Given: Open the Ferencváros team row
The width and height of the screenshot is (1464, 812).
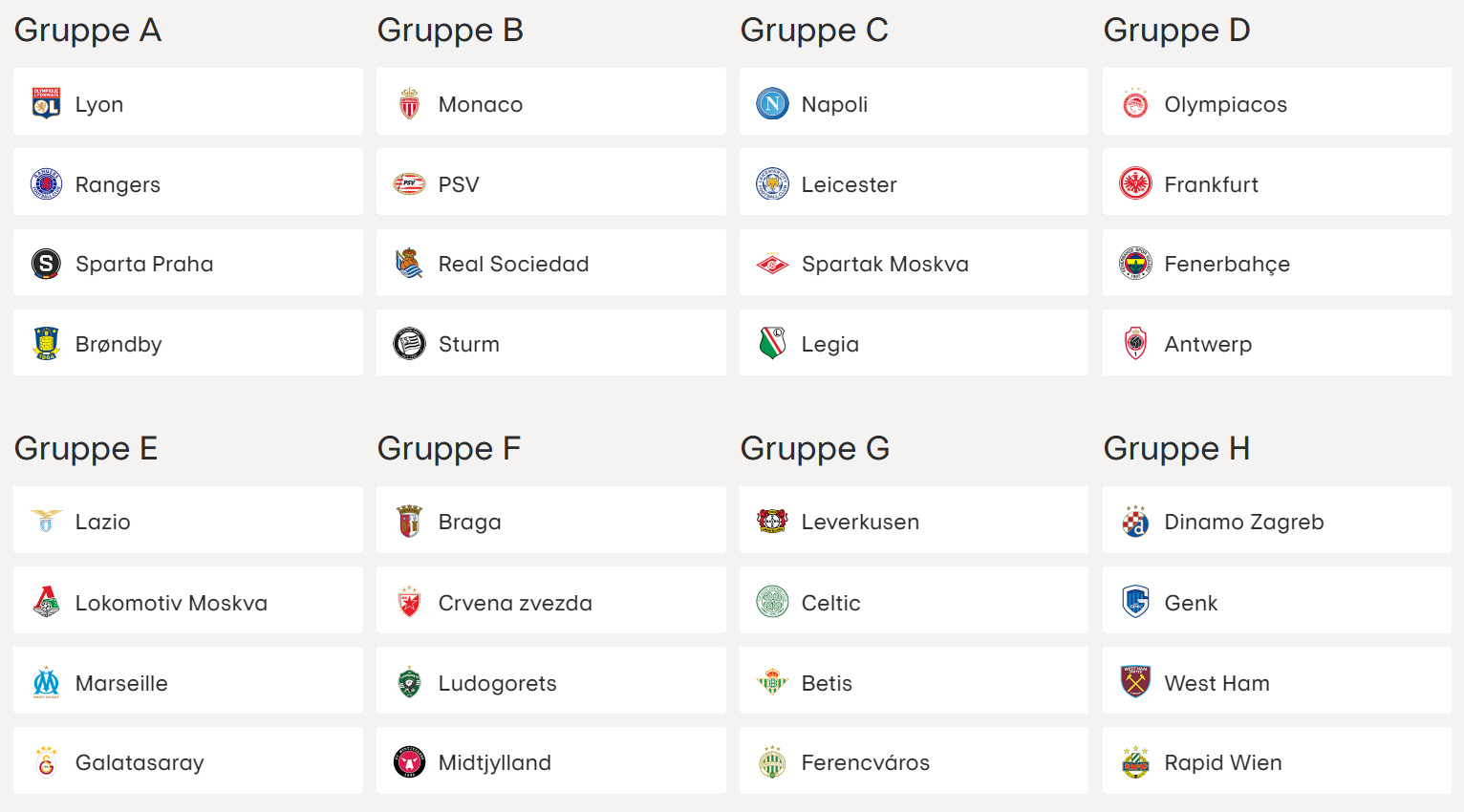Looking at the screenshot, I should tap(914, 760).
